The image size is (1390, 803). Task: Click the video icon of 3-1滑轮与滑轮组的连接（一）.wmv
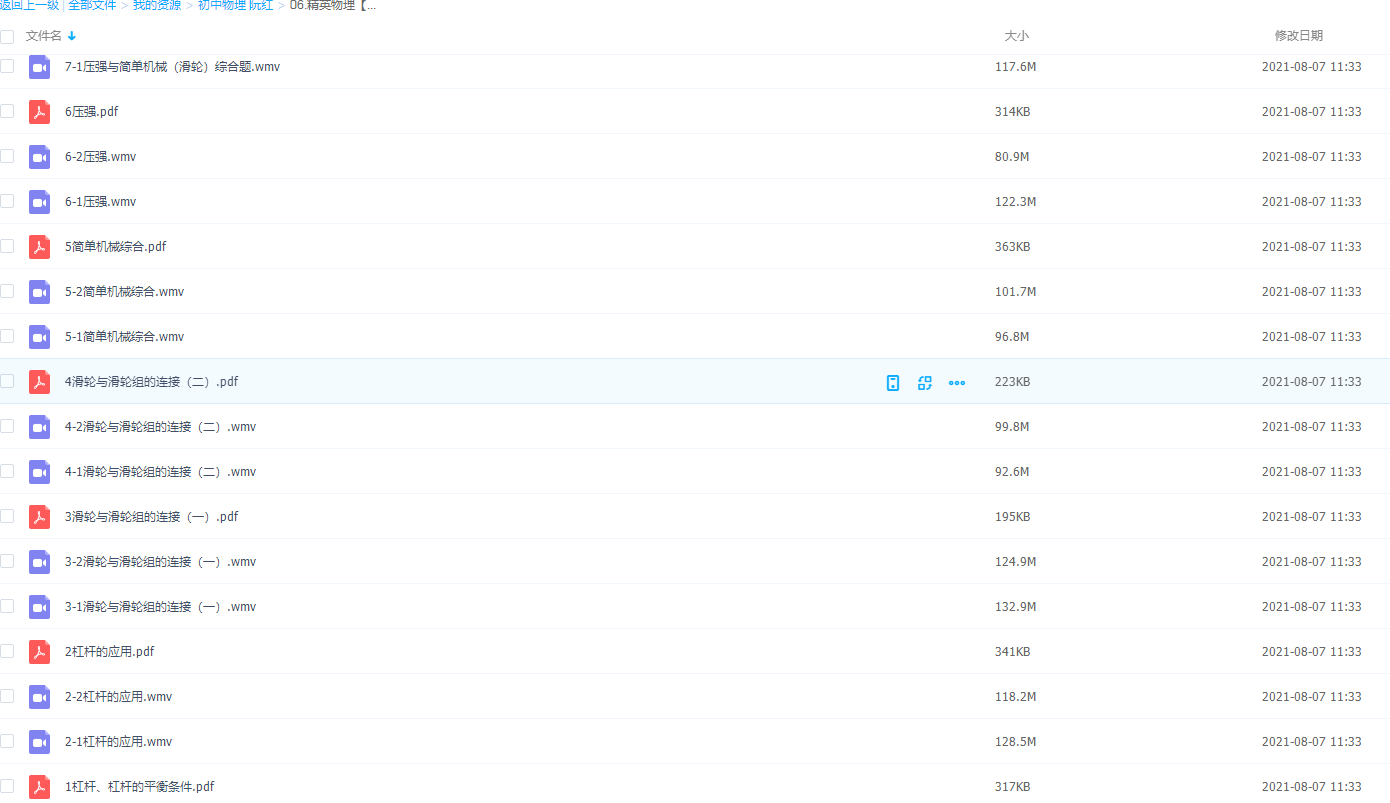click(x=39, y=607)
